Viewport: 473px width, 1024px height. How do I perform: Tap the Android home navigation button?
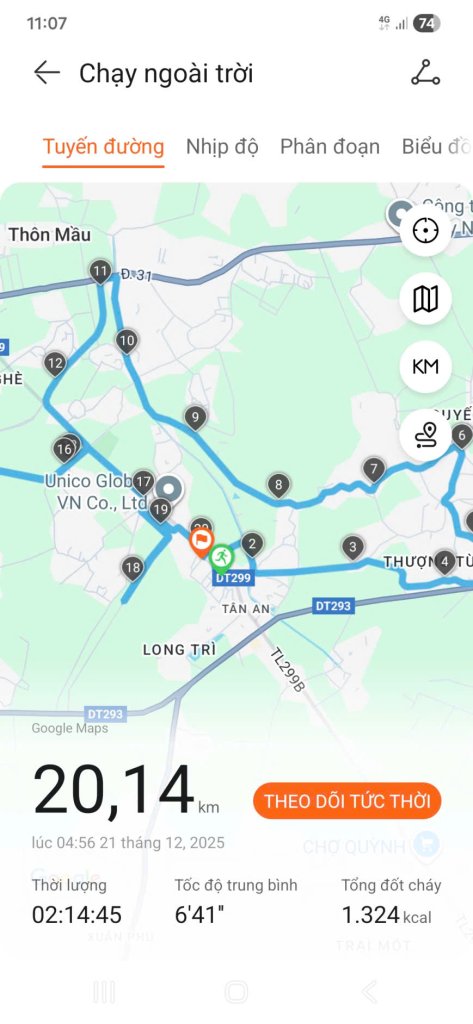[x=236, y=992]
